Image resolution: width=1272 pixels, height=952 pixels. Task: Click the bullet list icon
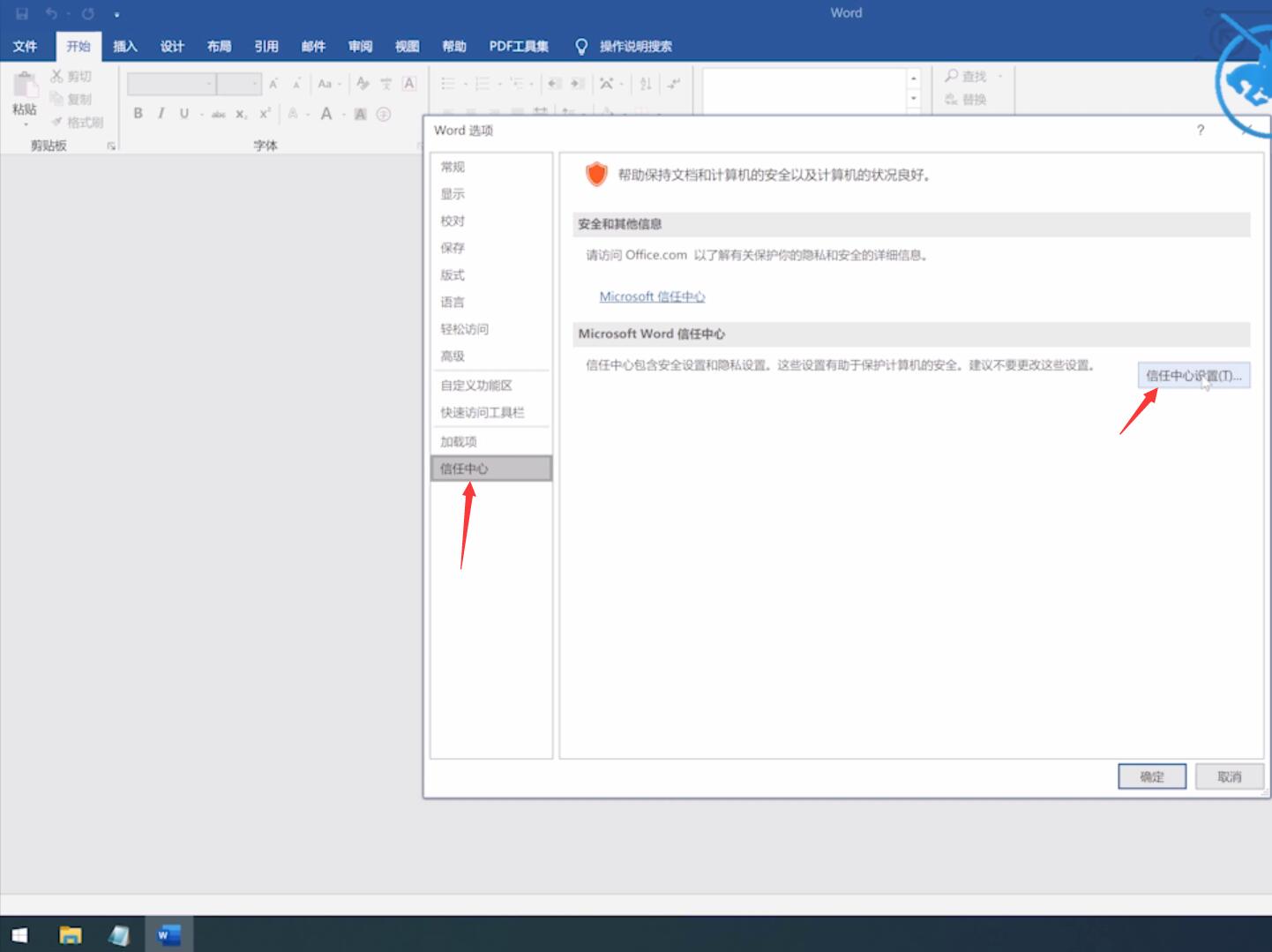[x=448, y=84]
